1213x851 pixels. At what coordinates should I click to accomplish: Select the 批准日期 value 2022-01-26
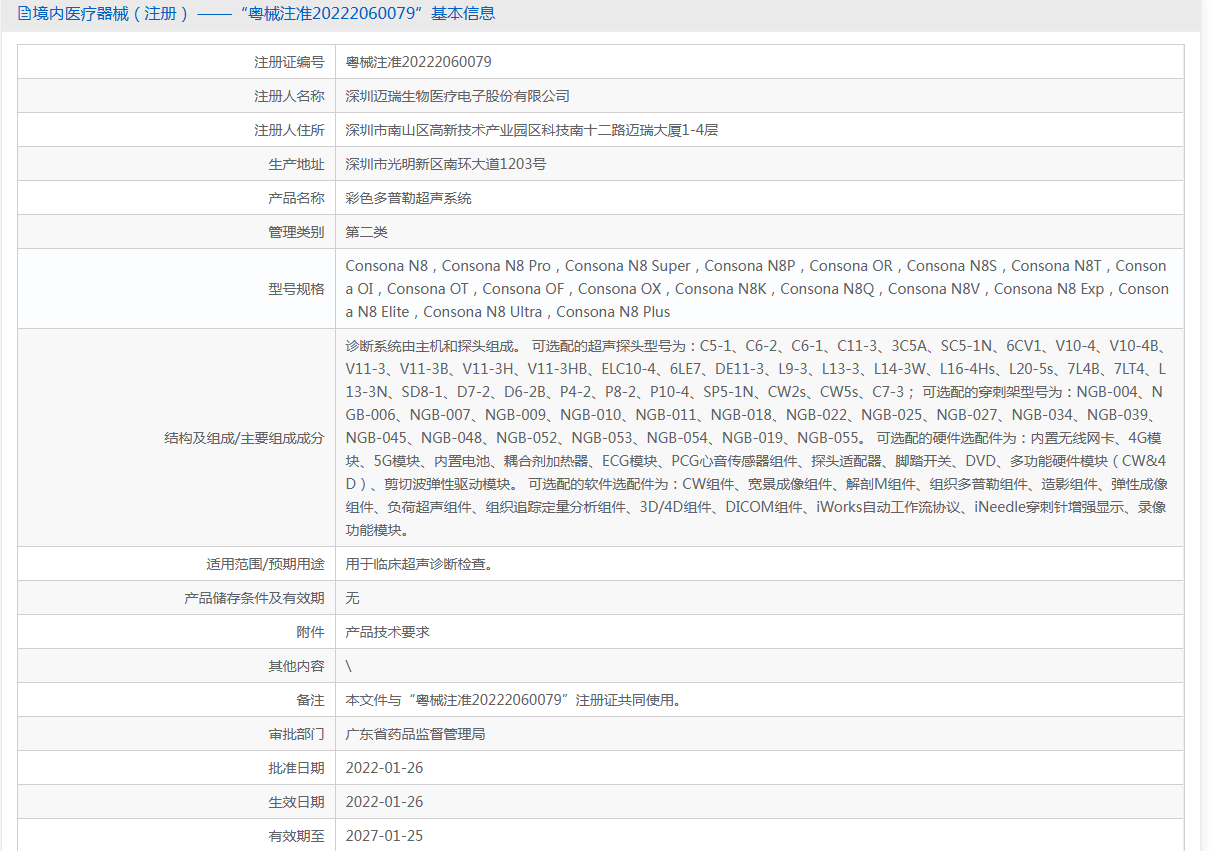coord(384,768)
